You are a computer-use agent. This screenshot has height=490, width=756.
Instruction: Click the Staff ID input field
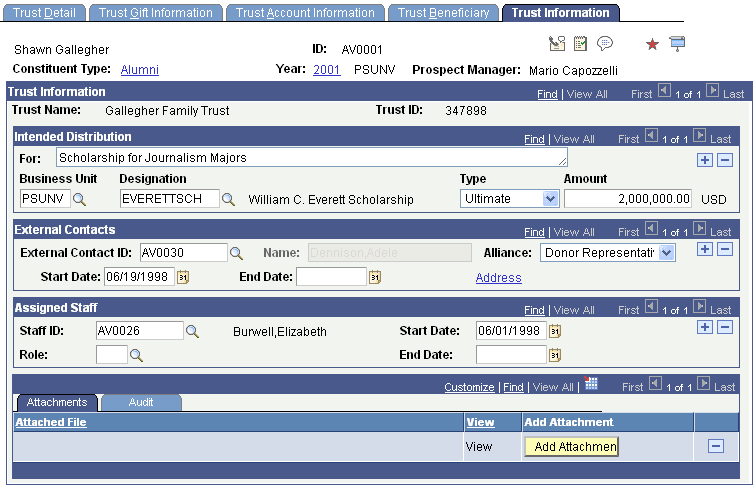(x=139, y=331)
